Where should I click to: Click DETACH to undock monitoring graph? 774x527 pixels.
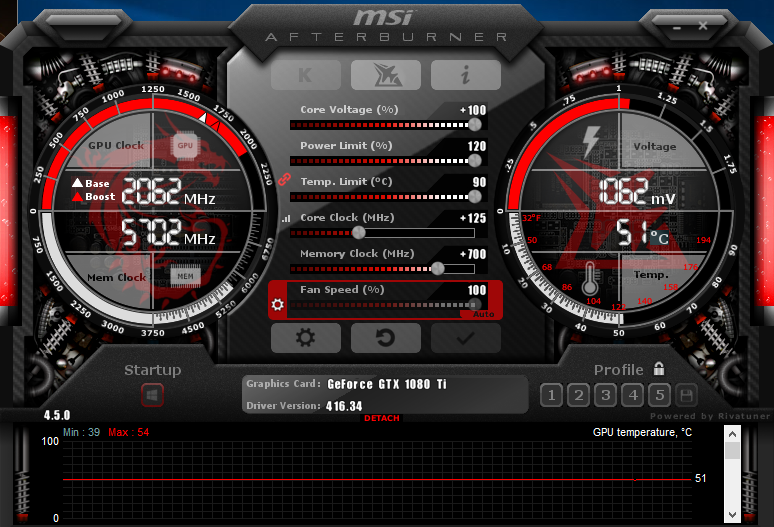(x=382, y=418)
